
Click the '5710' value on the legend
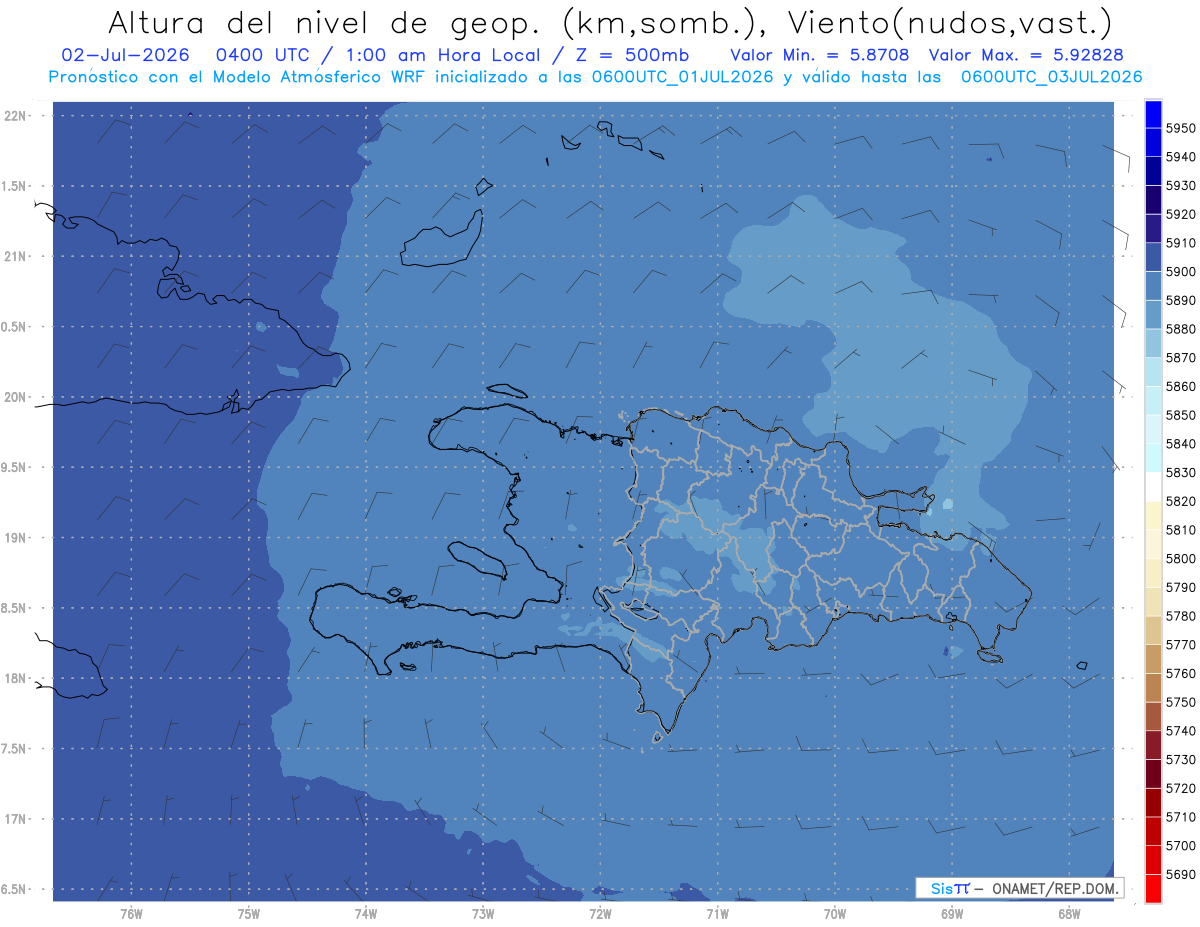click(x=1181, y=817)
